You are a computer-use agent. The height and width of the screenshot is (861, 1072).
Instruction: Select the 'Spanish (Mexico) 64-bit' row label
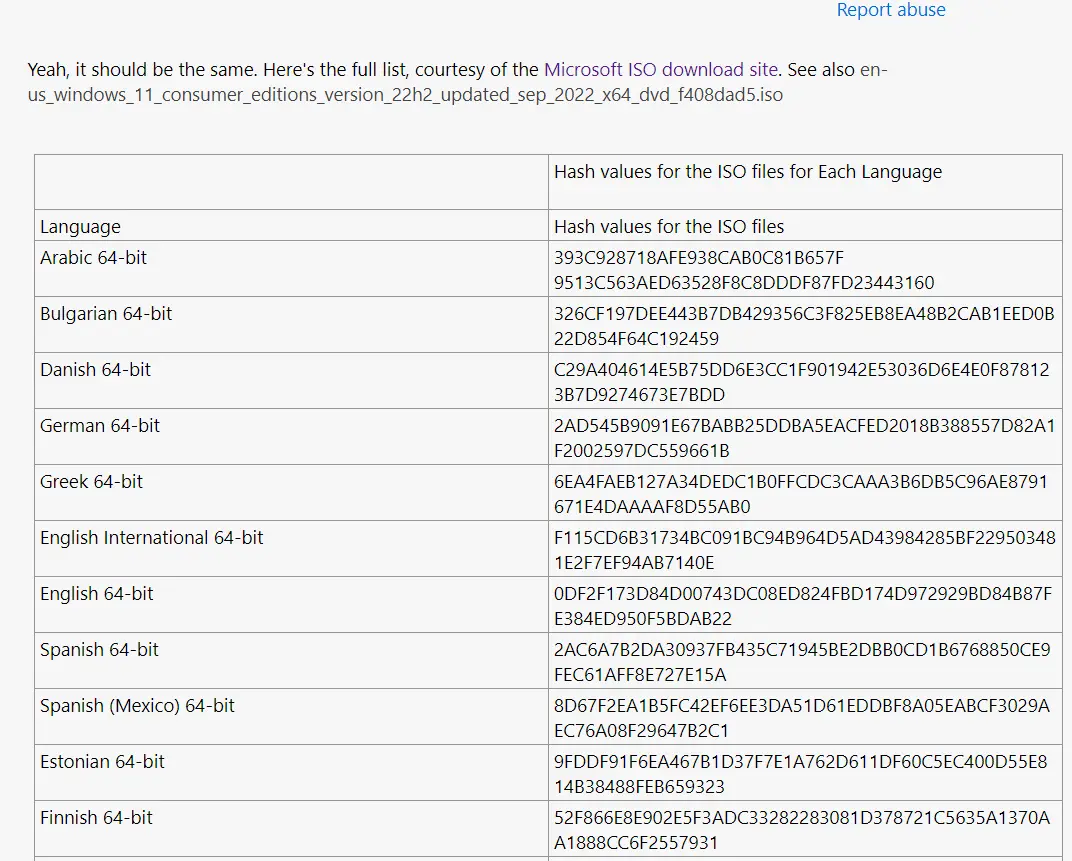[x=137, y=706]
